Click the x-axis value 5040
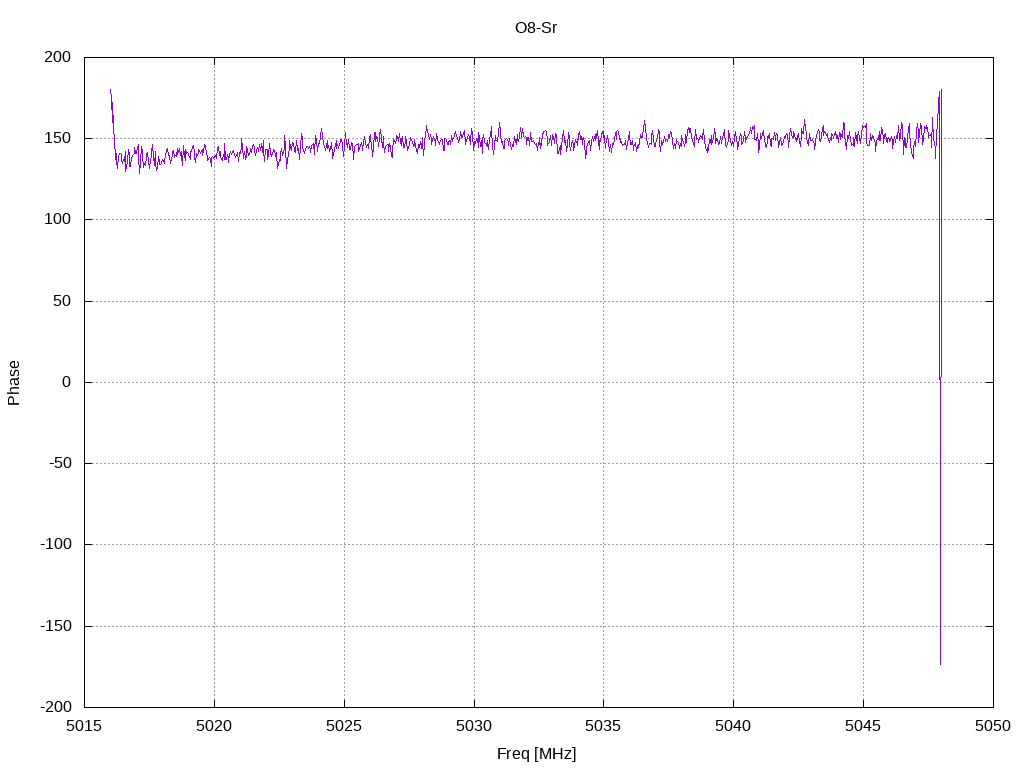The height and width of the screenshot is (768, 1024). (733, 726)
